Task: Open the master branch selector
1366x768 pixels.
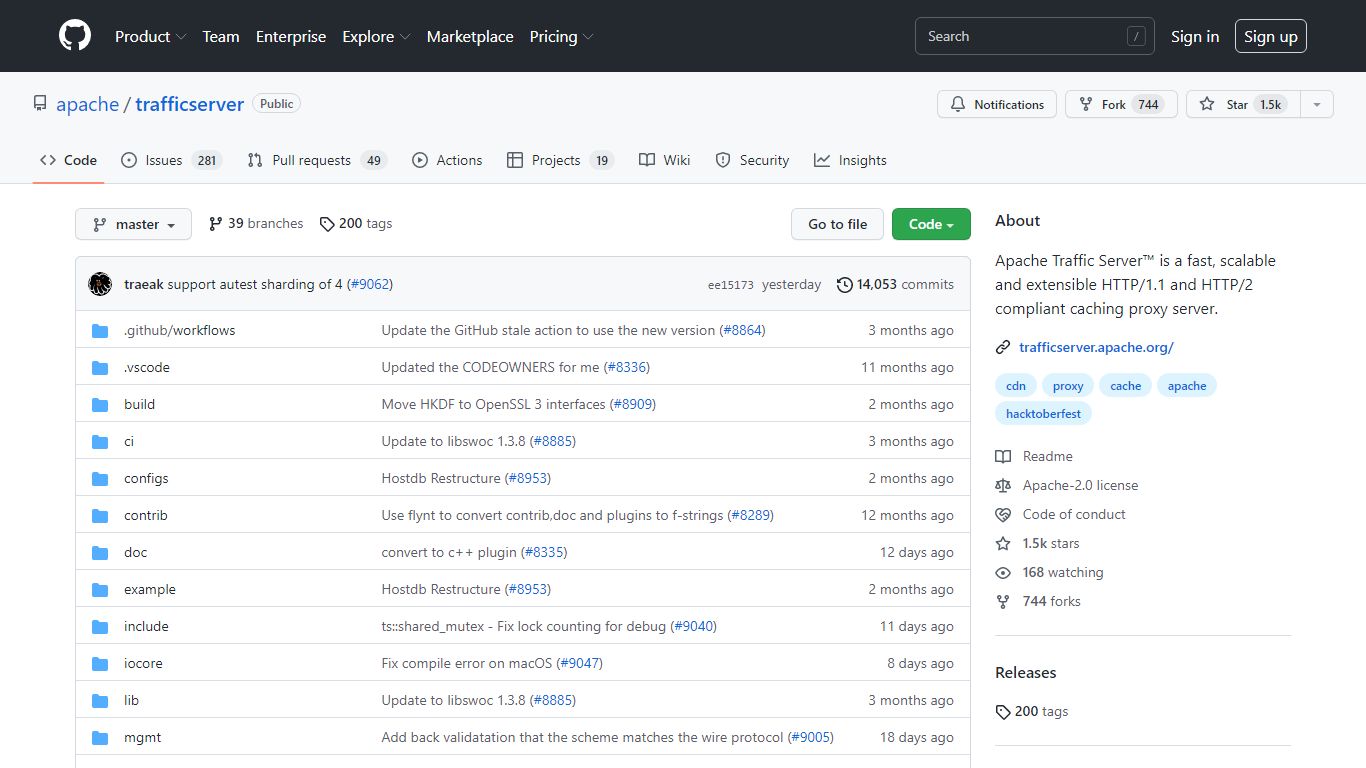Action: coord(133,224)
